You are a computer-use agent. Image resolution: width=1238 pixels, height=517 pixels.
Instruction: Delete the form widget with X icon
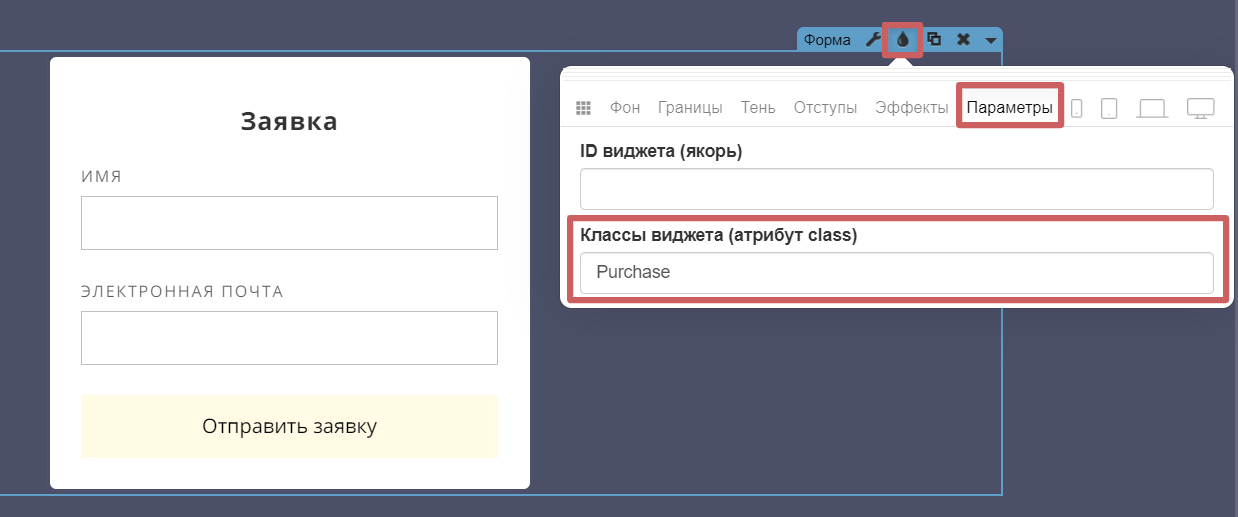pyautogui.click(x=963, y=40)
